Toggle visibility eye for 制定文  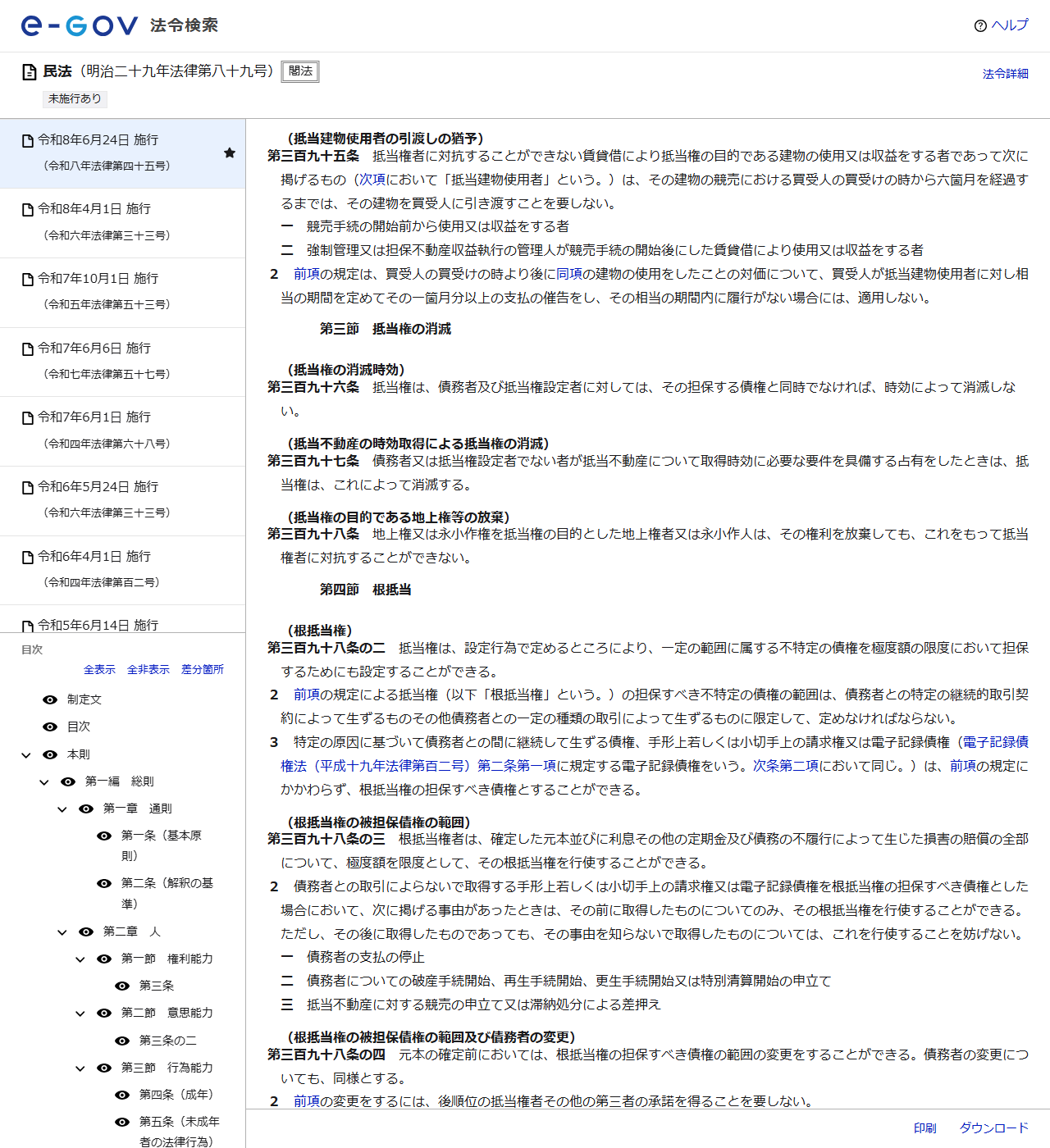click(50, 699)
